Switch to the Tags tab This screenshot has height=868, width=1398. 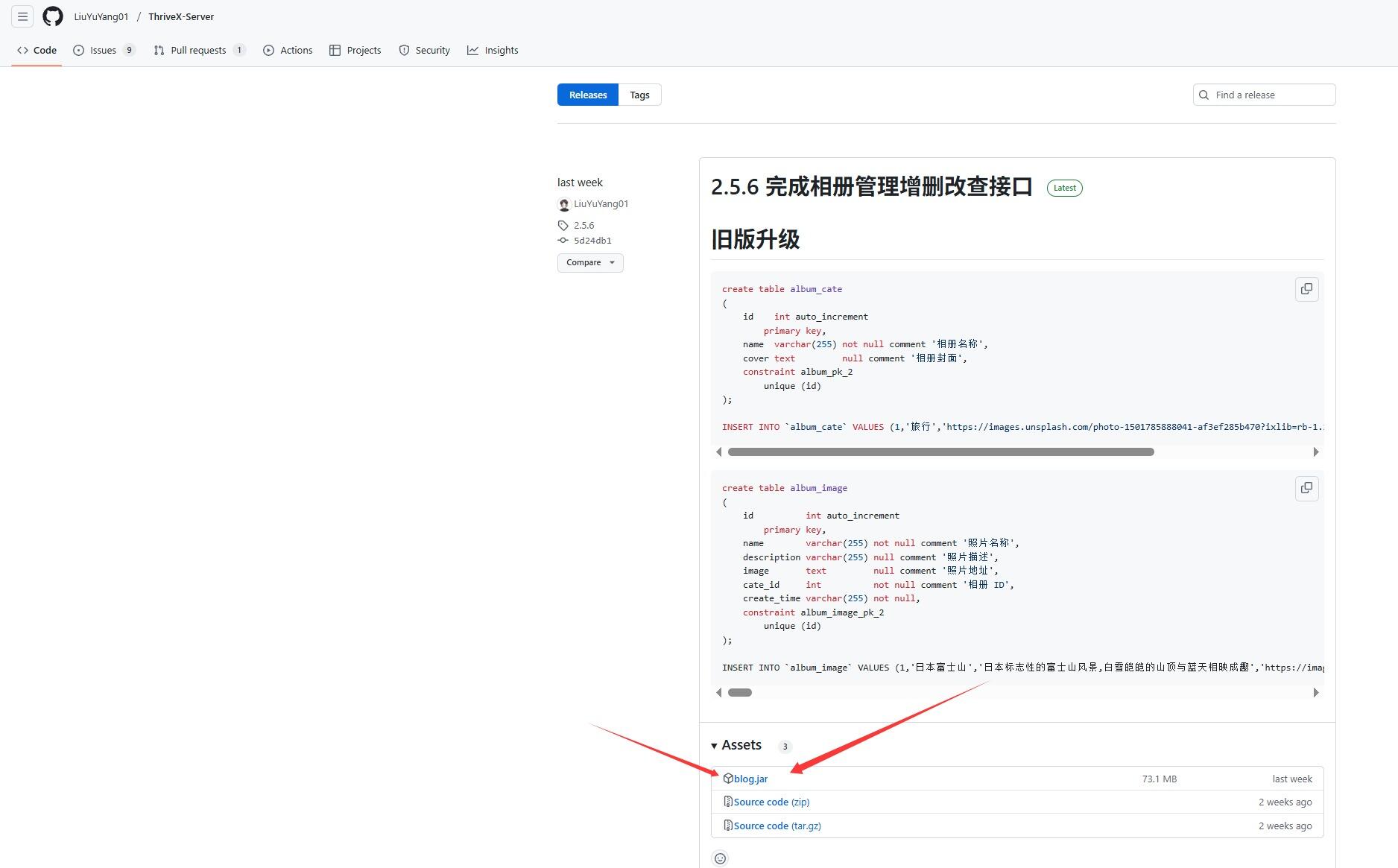pyautogui.click(x=639, y=95)
